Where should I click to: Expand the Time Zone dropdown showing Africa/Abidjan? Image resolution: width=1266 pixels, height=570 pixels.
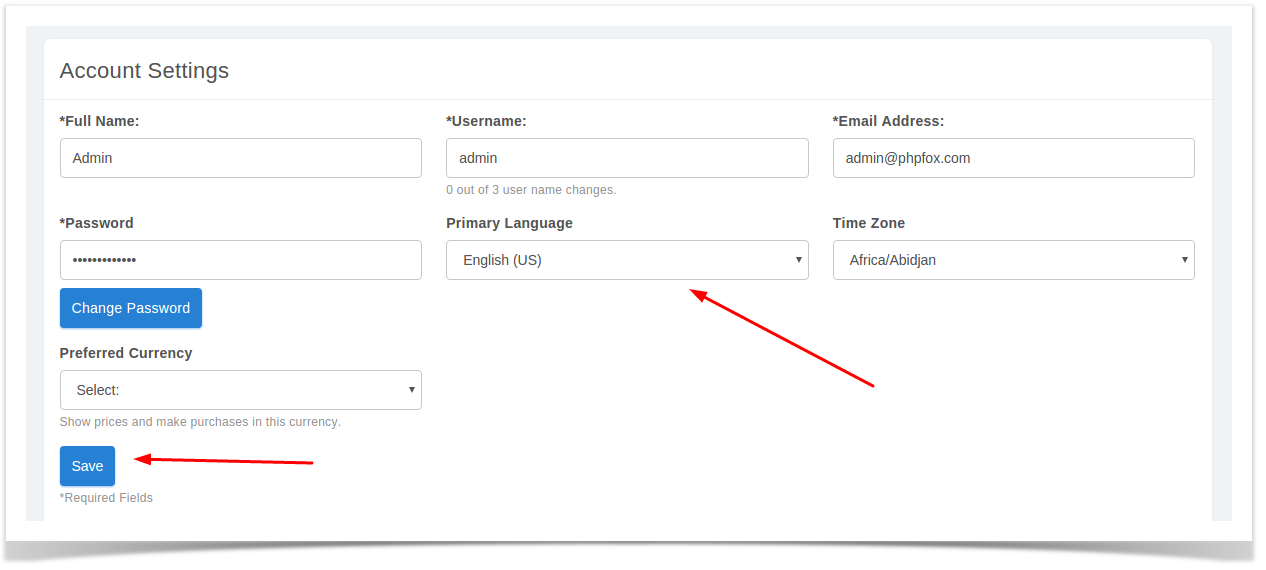[x=1013, y=260]
